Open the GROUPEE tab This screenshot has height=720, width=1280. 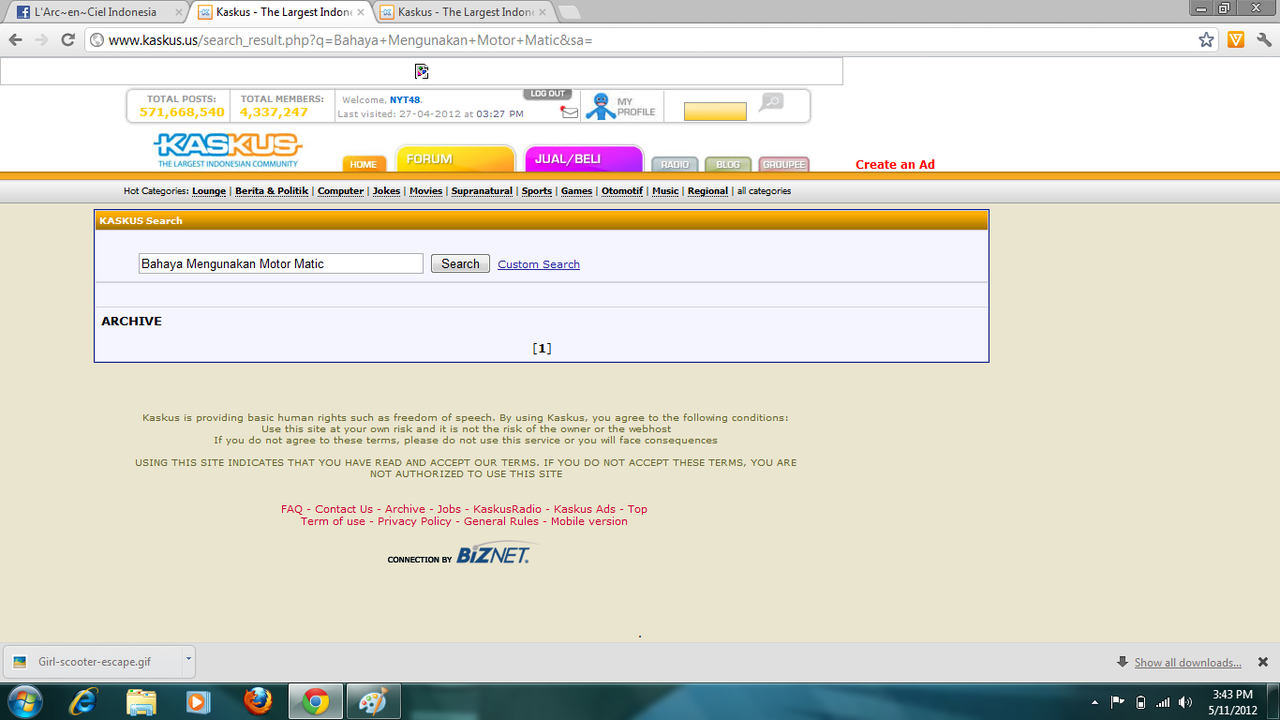(x=784, y=164)
